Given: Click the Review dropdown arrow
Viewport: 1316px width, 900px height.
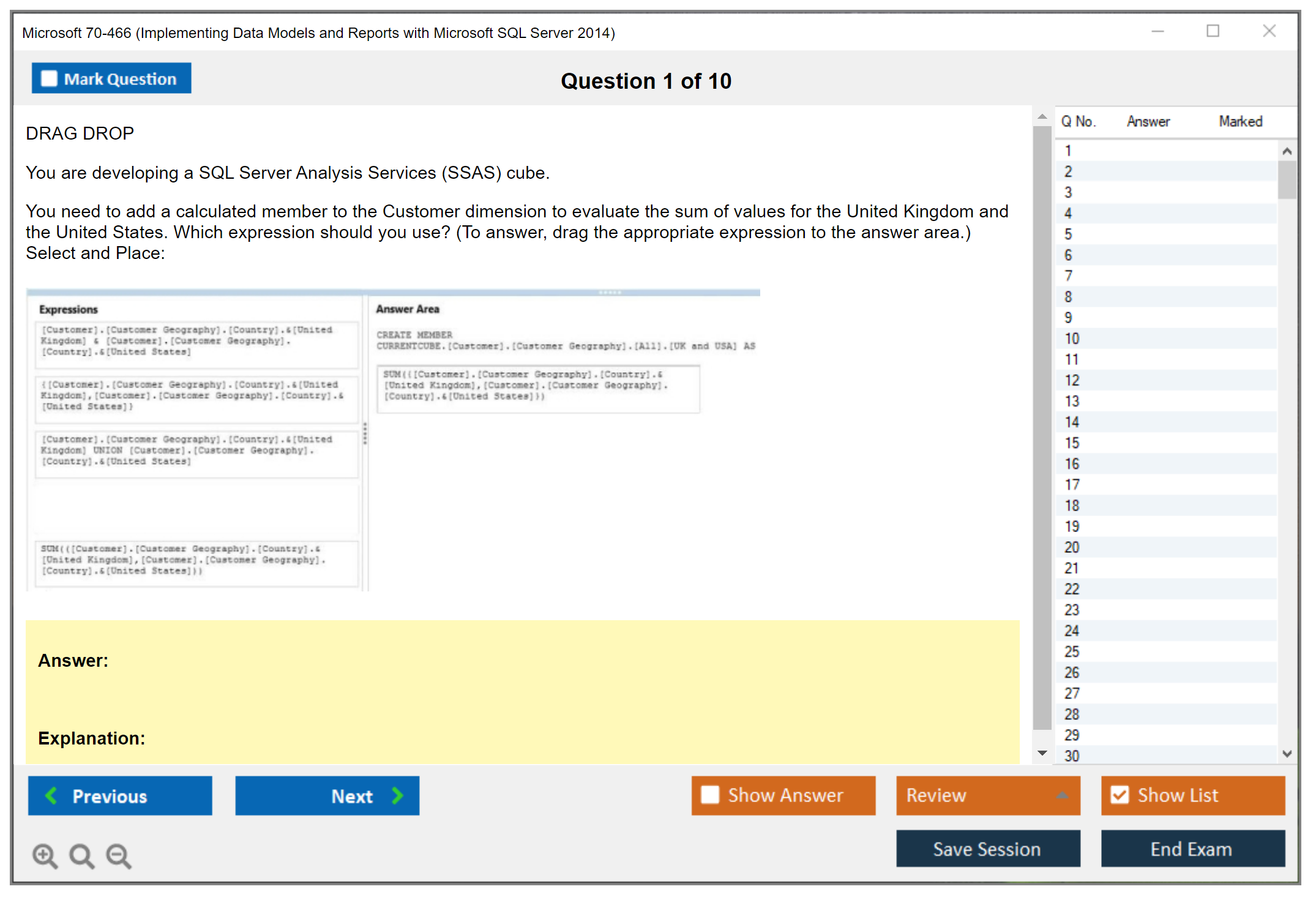Looking at the screenshot, I should pos(1063,795).
